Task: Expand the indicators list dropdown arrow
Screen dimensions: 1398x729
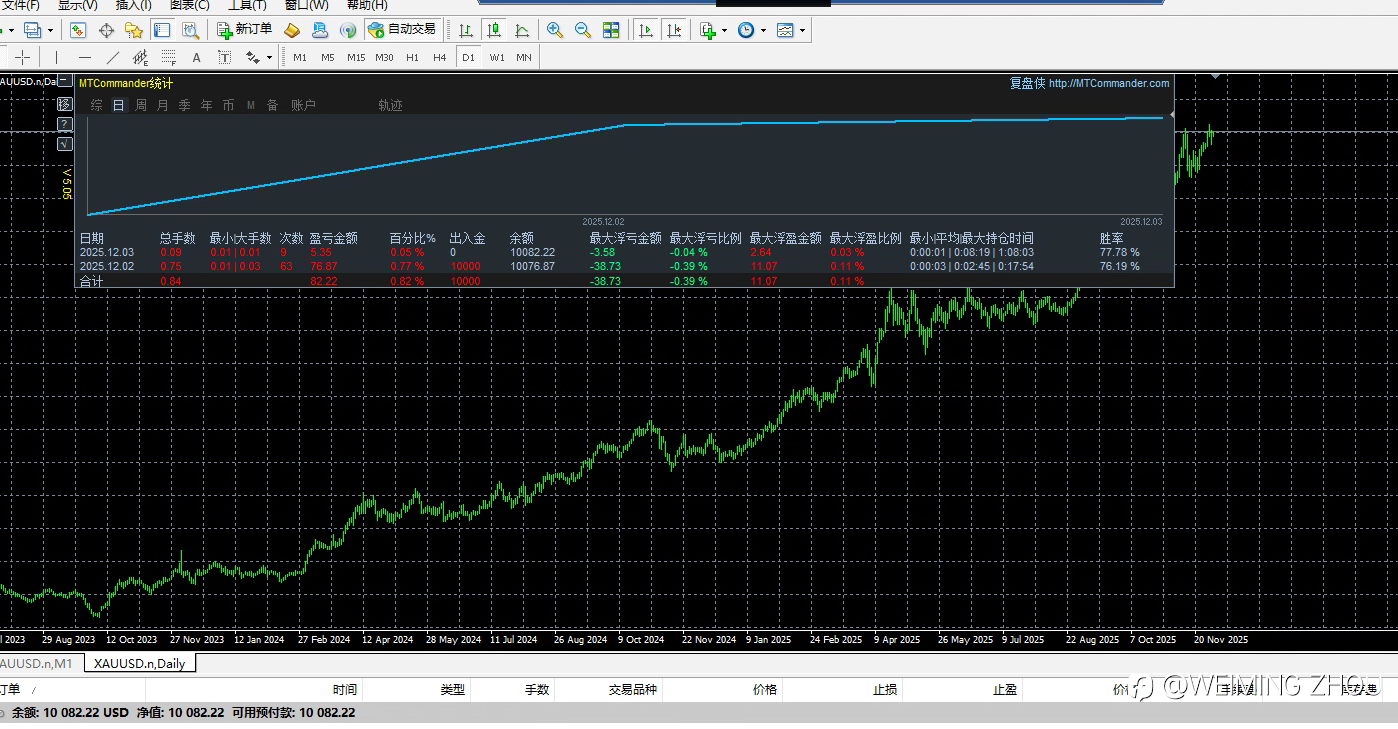Action: click(x=724, y=31)
